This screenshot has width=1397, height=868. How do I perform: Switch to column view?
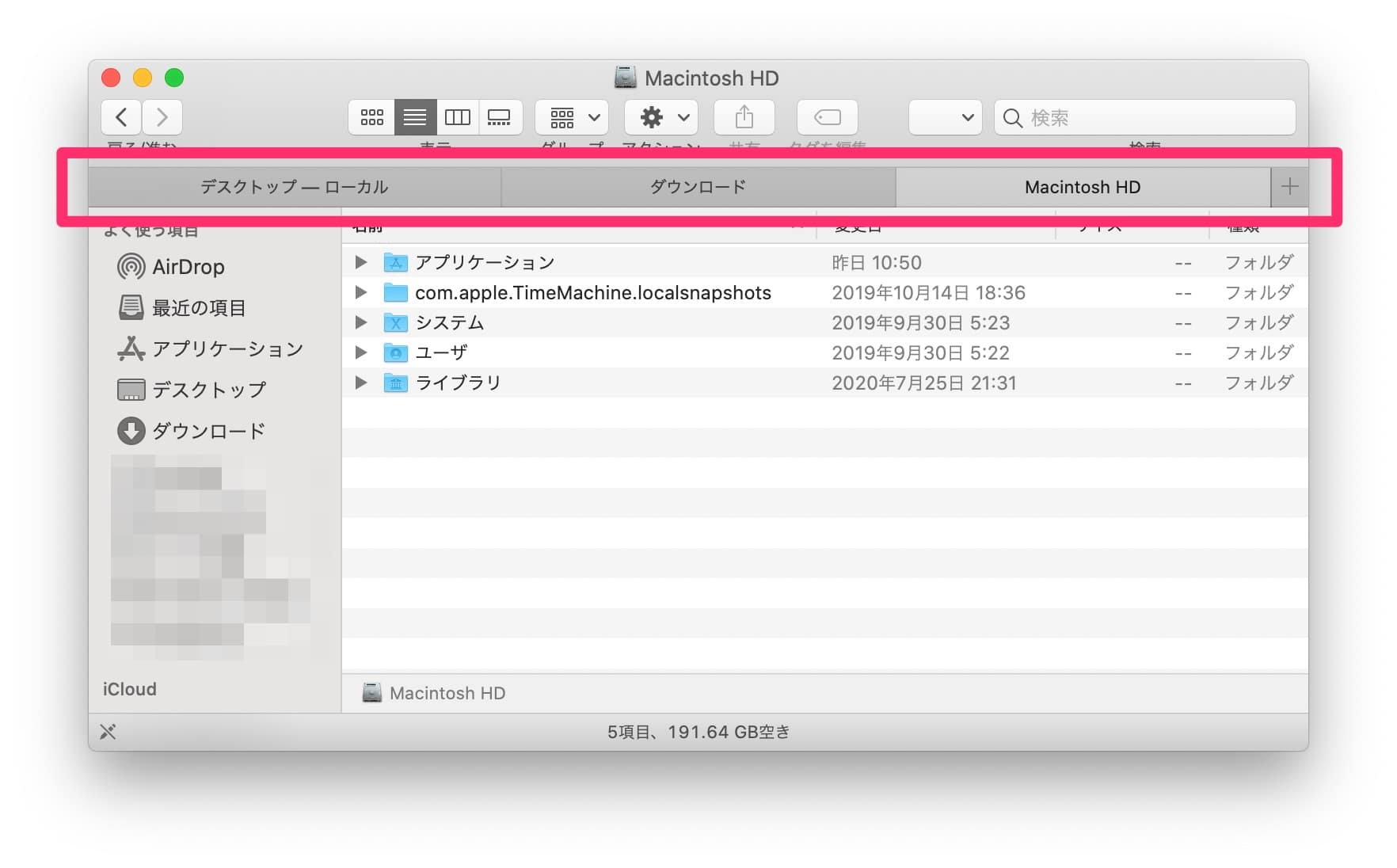point(457,117)
